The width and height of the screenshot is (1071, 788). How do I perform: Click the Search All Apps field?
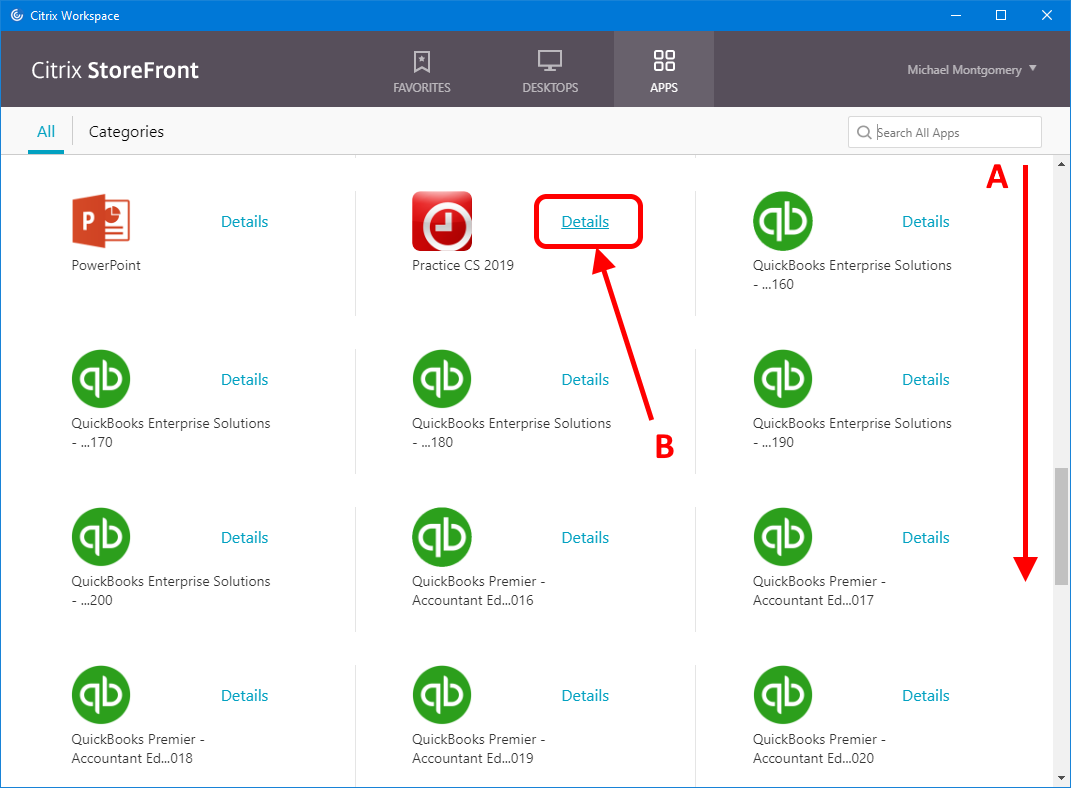pyautogui.click(x=945, y=132)
